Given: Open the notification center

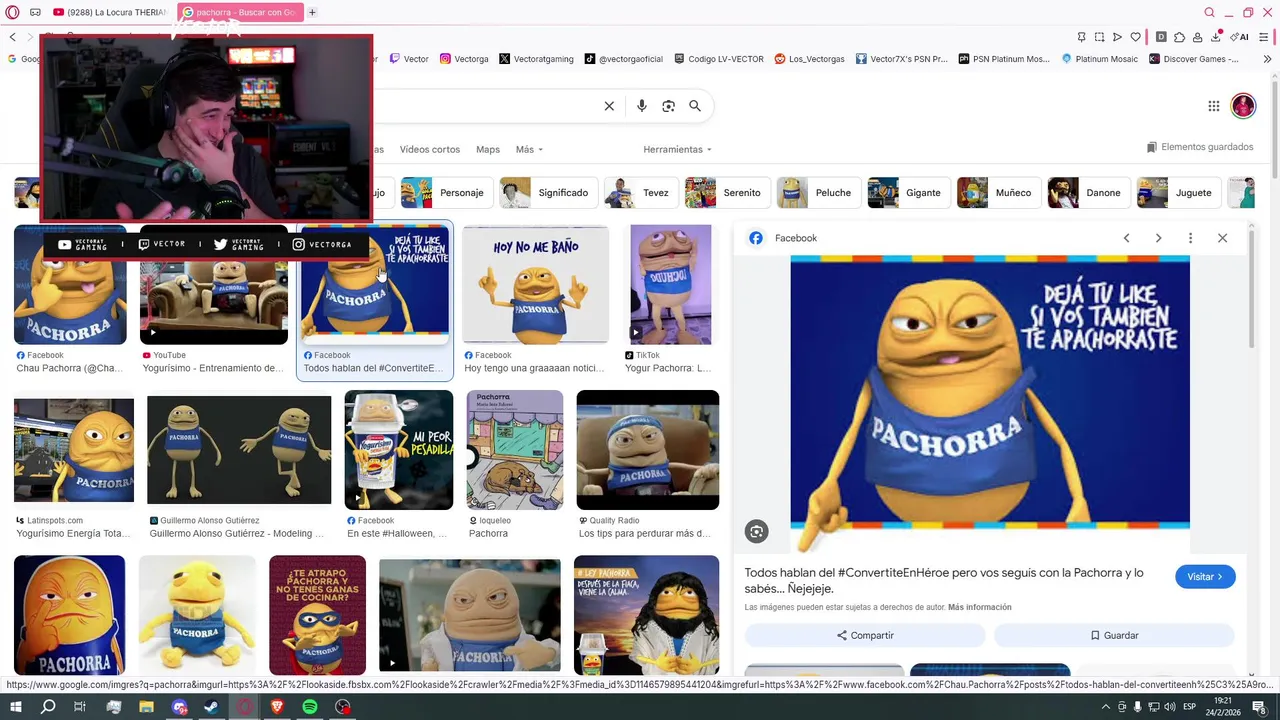Looking at the screenshot, I should pos(1259,707).
